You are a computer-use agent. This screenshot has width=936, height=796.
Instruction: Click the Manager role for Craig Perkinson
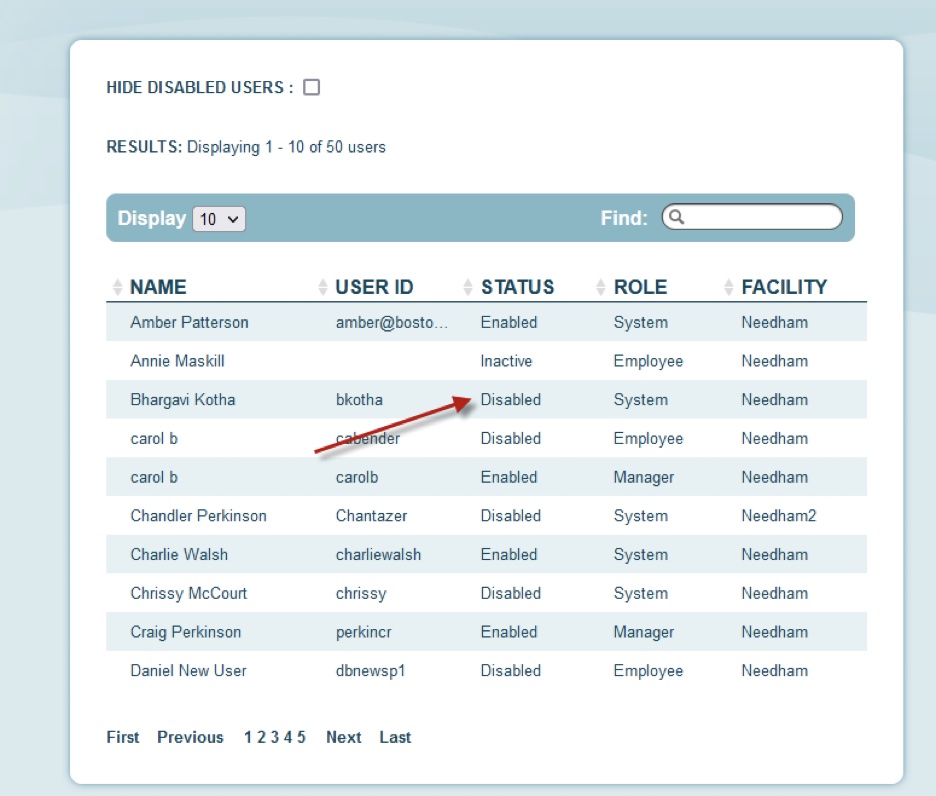pyautogui.click(x=644, y=632)
